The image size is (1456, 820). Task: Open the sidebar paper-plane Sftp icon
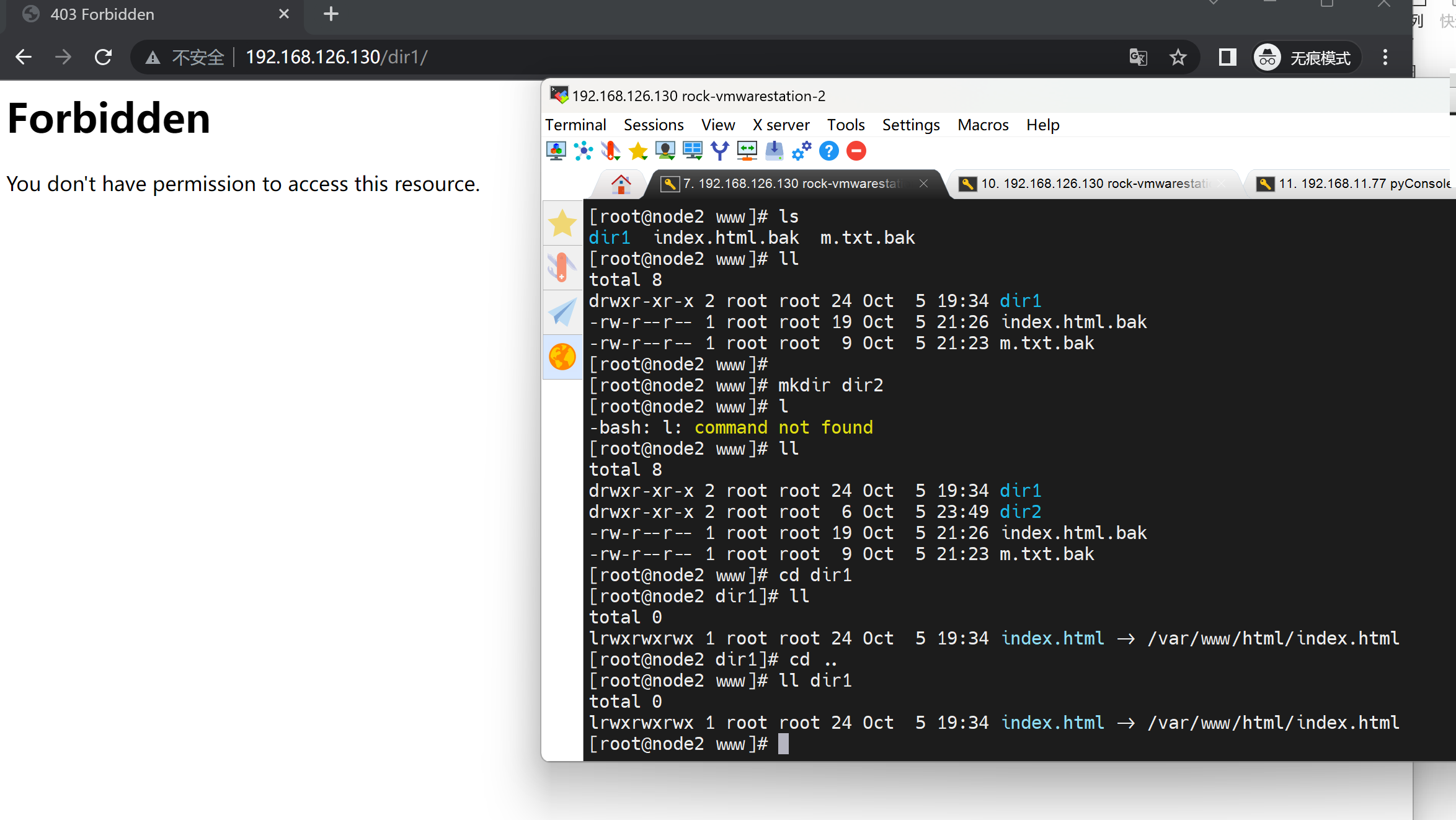562,312
